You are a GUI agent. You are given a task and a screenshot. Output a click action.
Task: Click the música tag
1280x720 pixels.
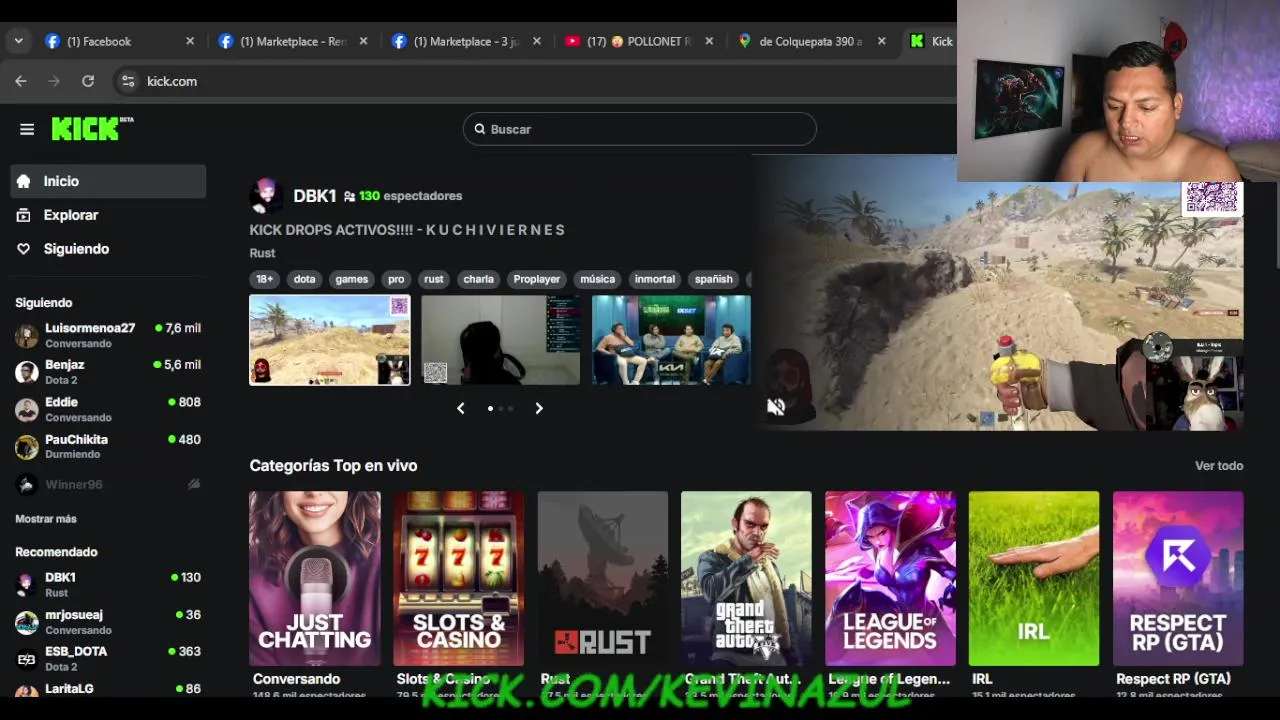598,279
